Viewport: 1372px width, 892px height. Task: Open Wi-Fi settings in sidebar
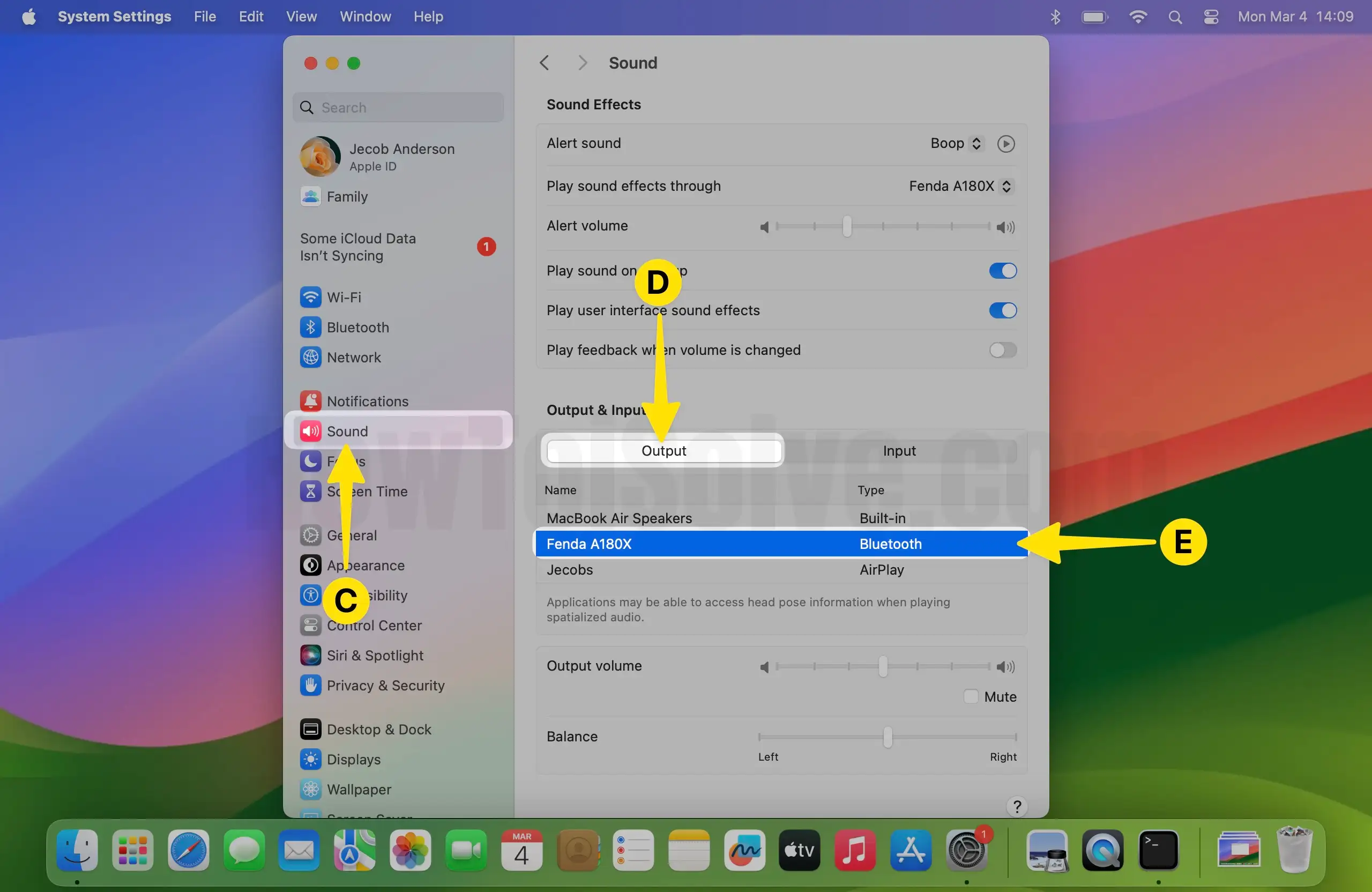pyautogui.click(x=344, y=298)
